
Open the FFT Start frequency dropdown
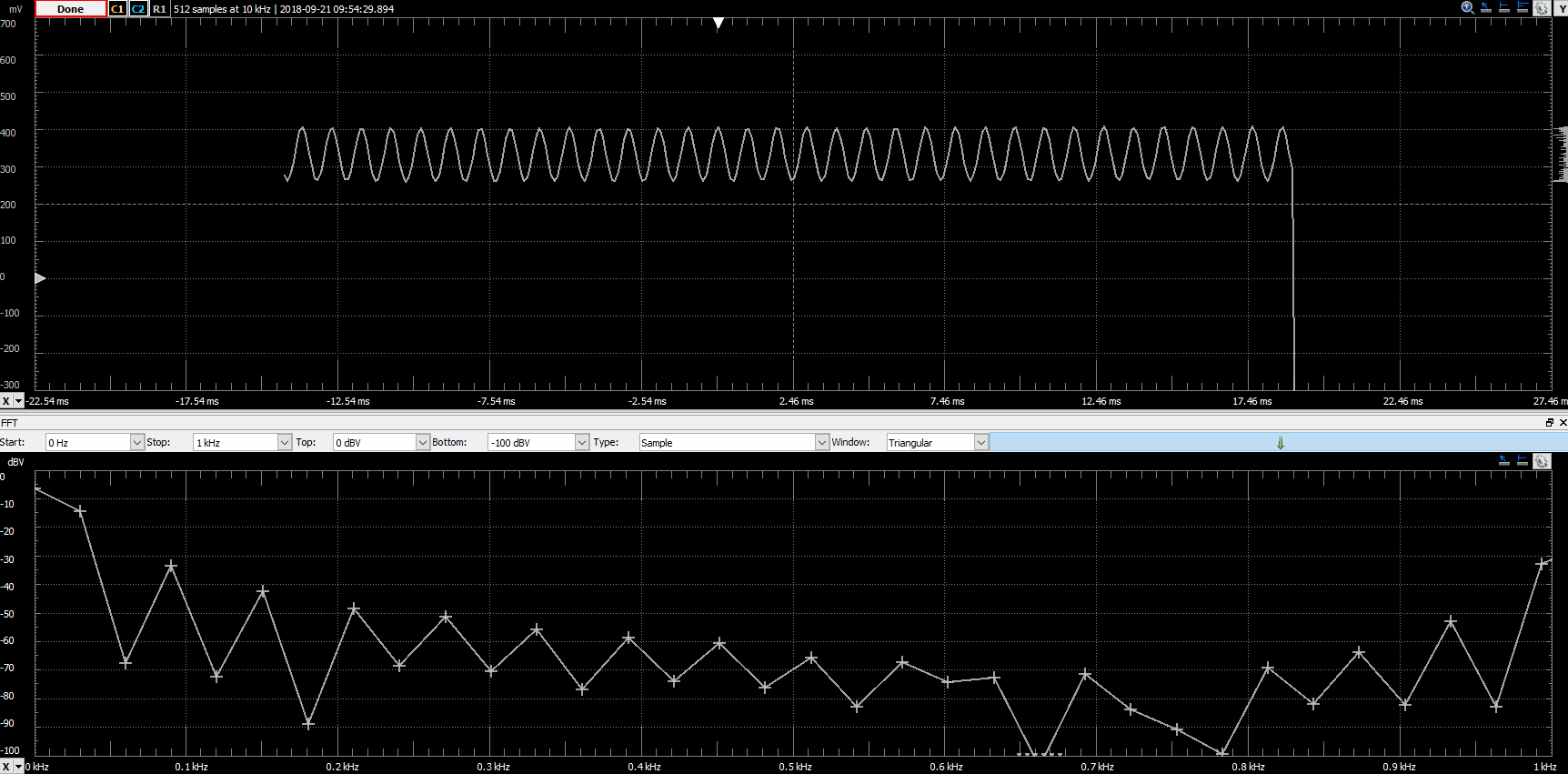pyautogui.click(x=137, y=442)
